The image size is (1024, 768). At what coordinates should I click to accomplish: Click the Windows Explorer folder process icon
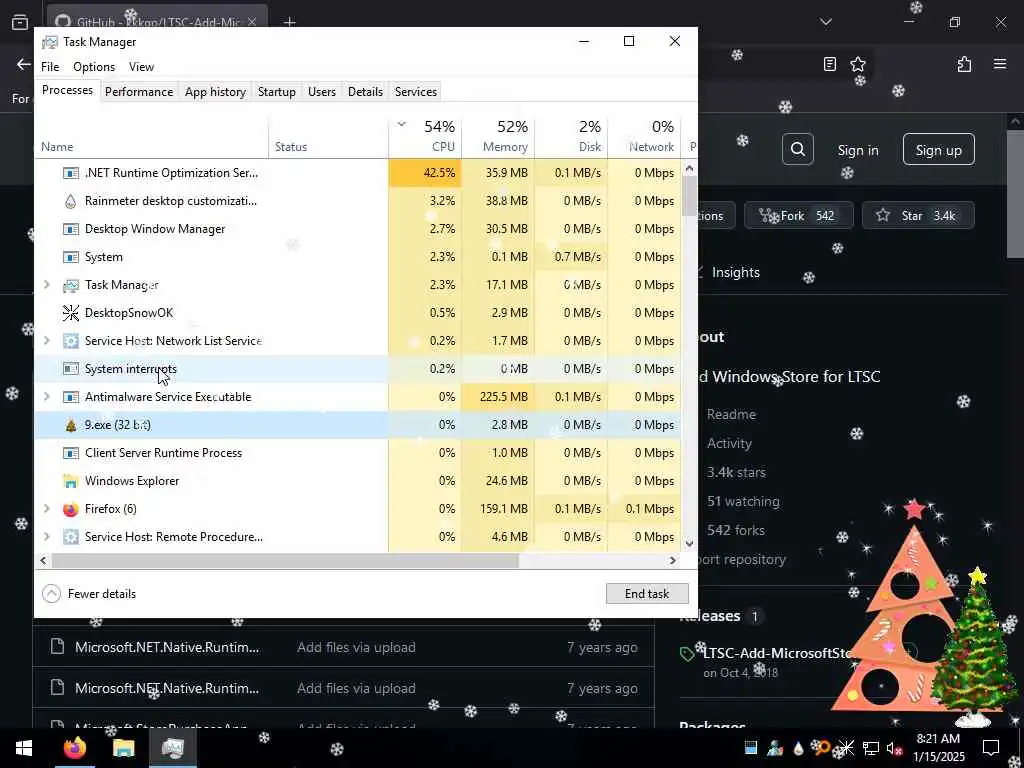[71, 481]
